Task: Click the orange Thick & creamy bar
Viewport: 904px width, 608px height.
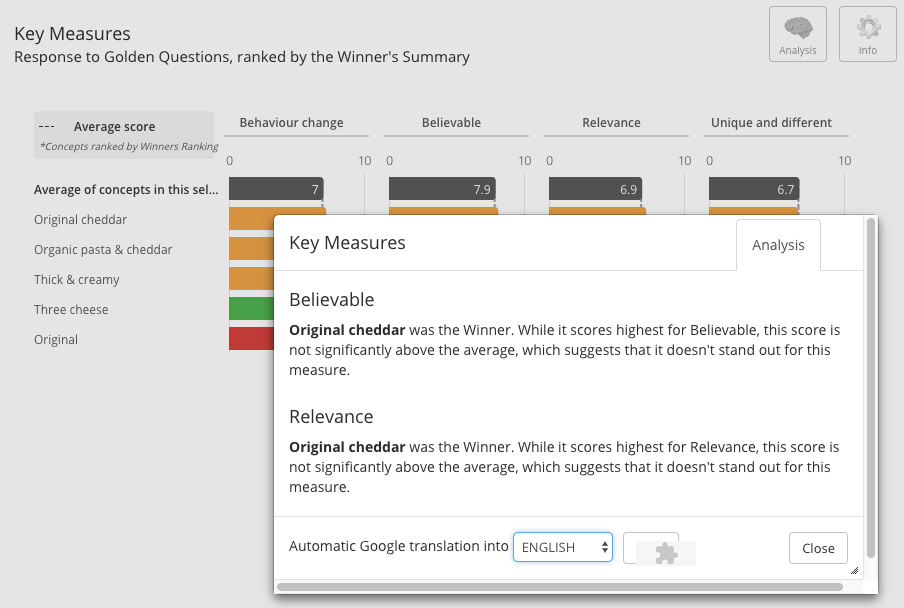Action: [x=251, y=278]
